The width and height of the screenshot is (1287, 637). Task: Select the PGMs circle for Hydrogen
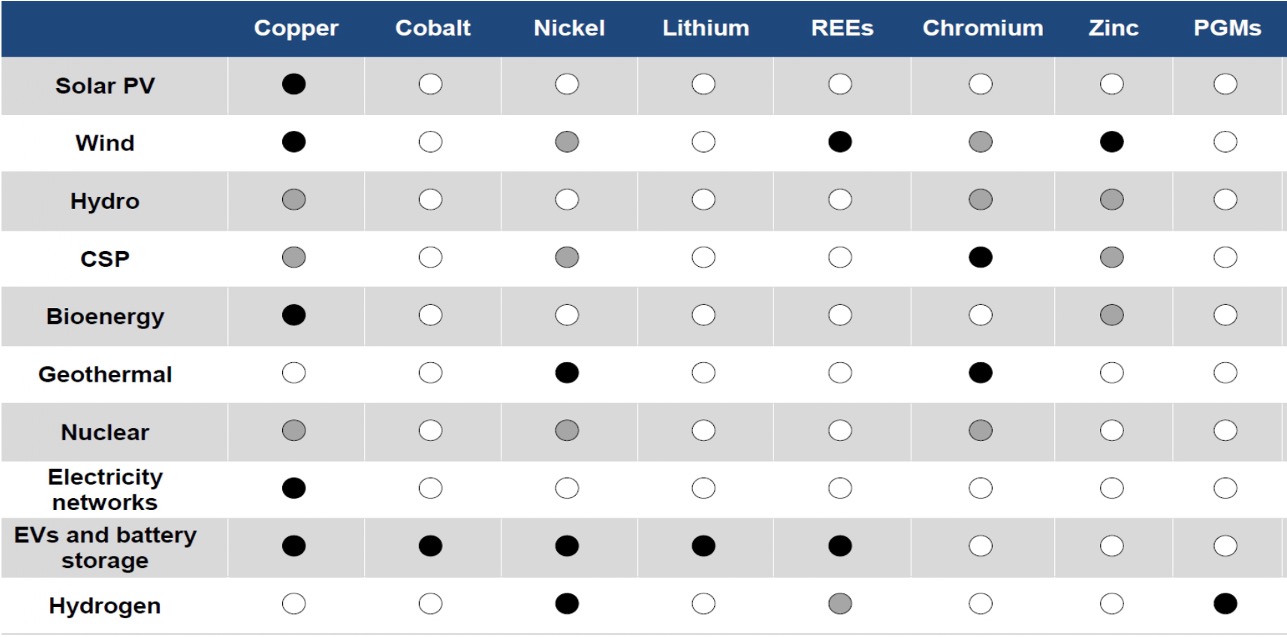[x=1224, y=604]
